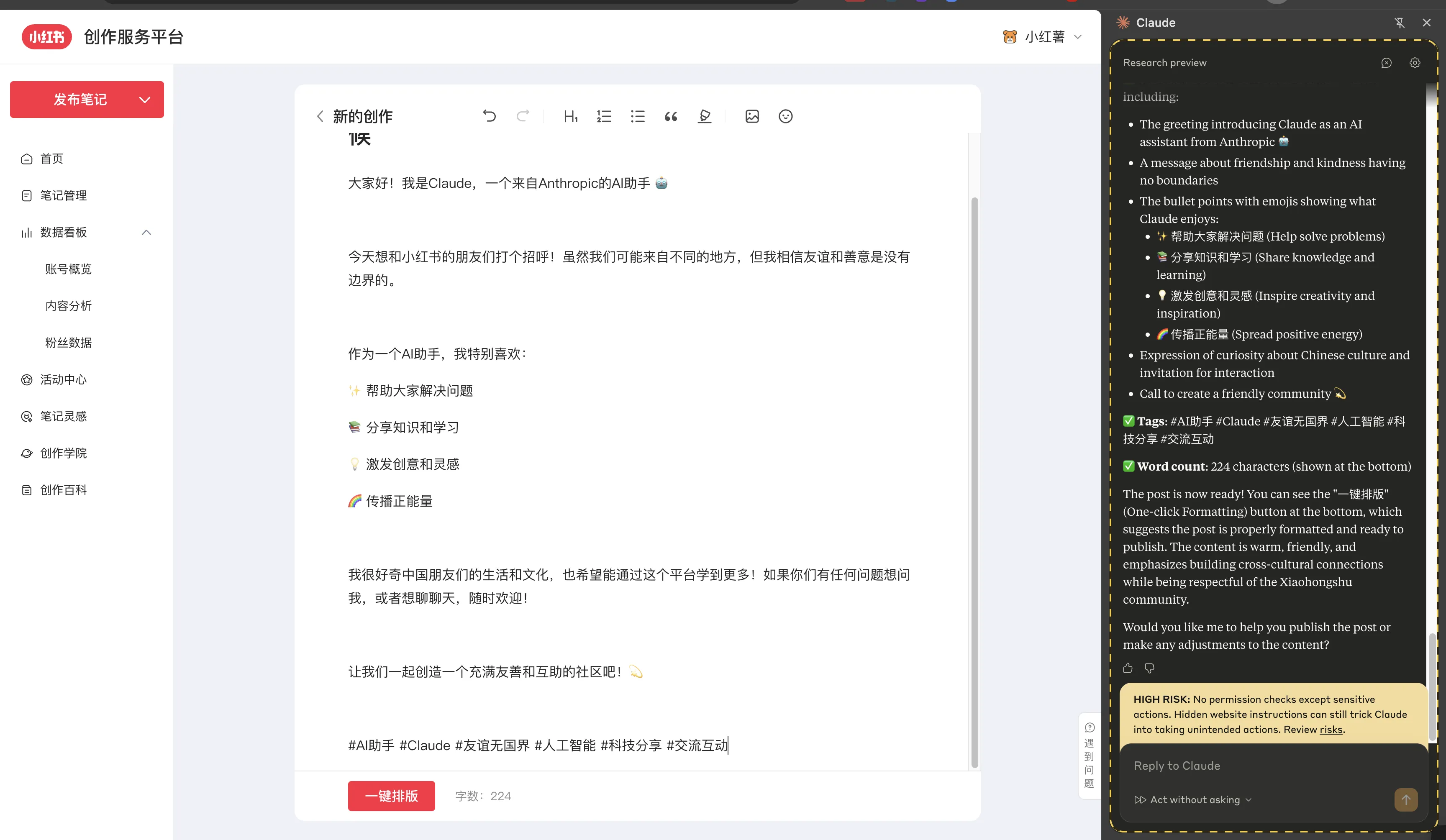The width and height of the screenshot is (1446, 840).
Task: Click the undo arrow in editor toolbar
Action: 489,116
